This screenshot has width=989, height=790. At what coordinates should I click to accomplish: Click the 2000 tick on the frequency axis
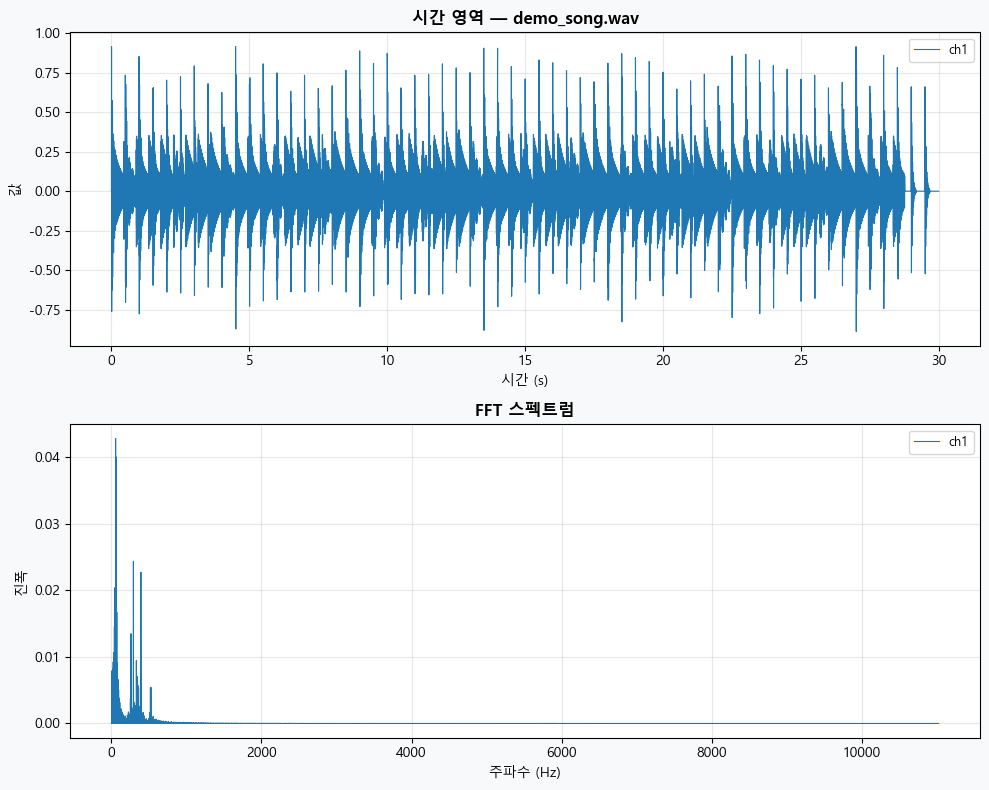262,752
